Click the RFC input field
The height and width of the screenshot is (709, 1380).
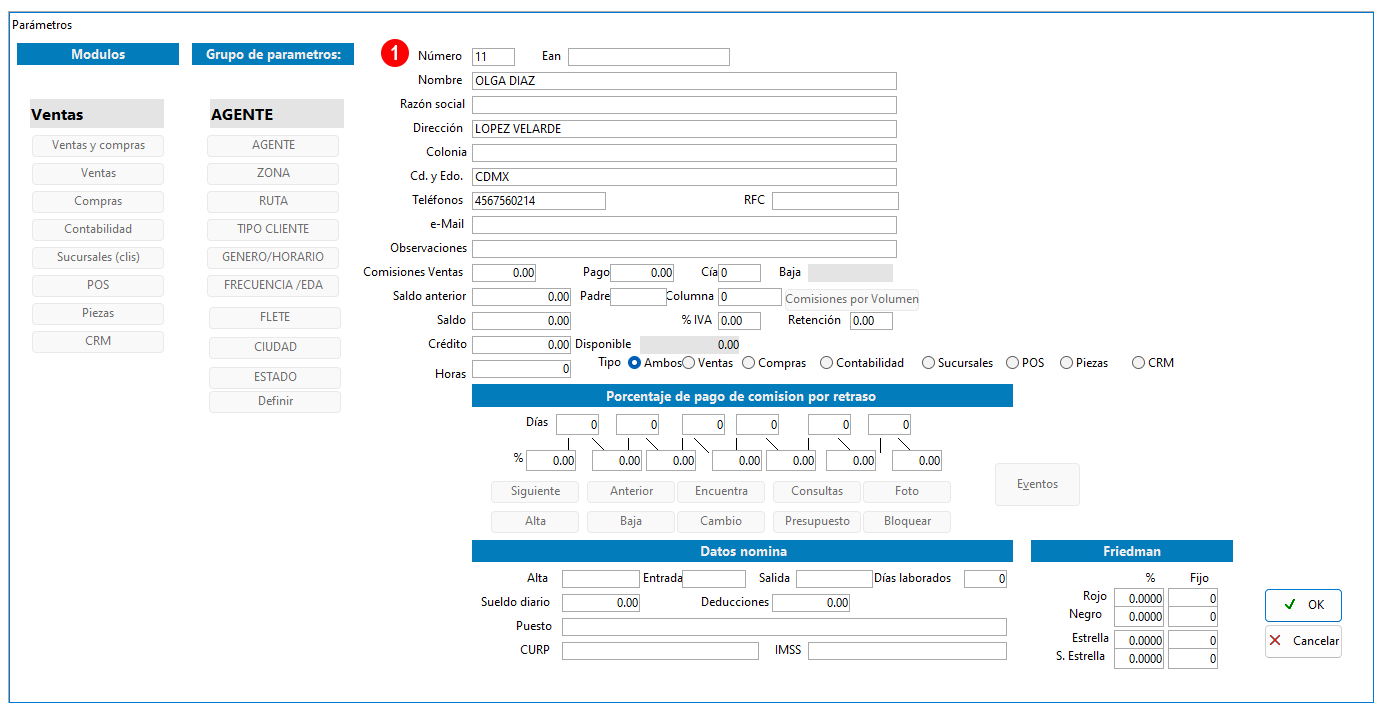point(835,201)
